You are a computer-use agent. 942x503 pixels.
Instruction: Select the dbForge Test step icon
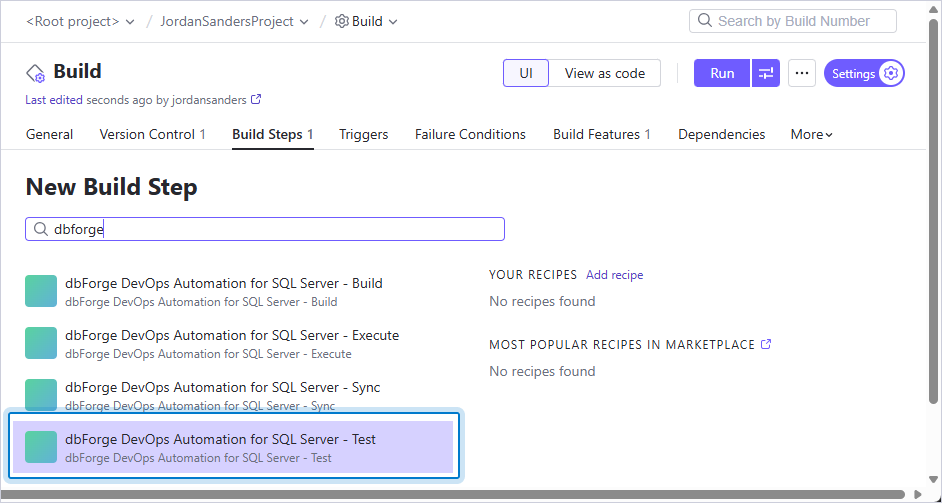(x=41, y=447)
